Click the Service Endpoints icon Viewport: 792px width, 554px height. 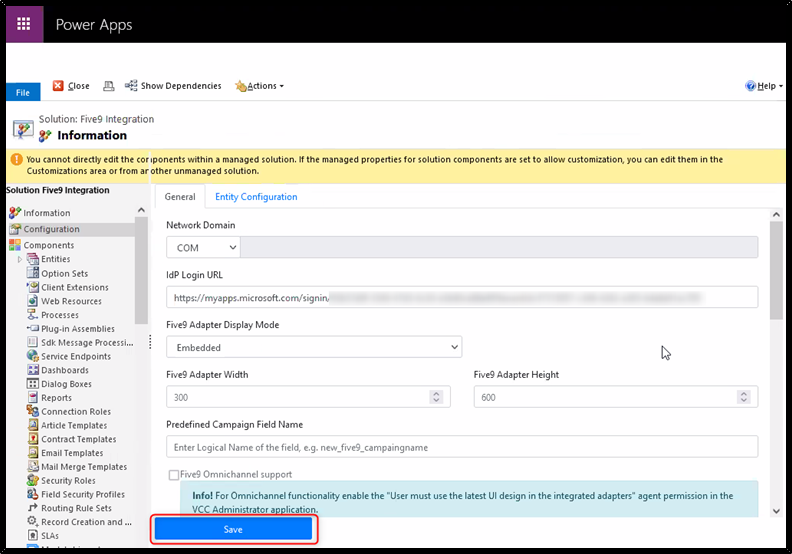click(33, 356)
